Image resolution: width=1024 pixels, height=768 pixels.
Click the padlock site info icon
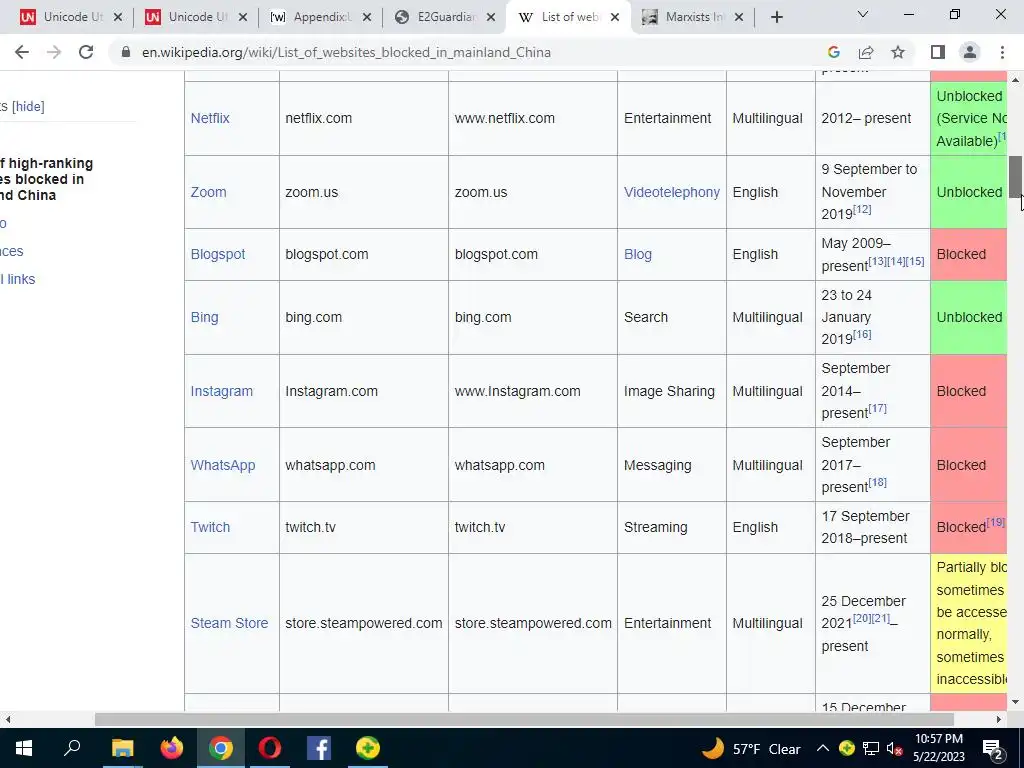pyautogui.click(x=126, y=52)
